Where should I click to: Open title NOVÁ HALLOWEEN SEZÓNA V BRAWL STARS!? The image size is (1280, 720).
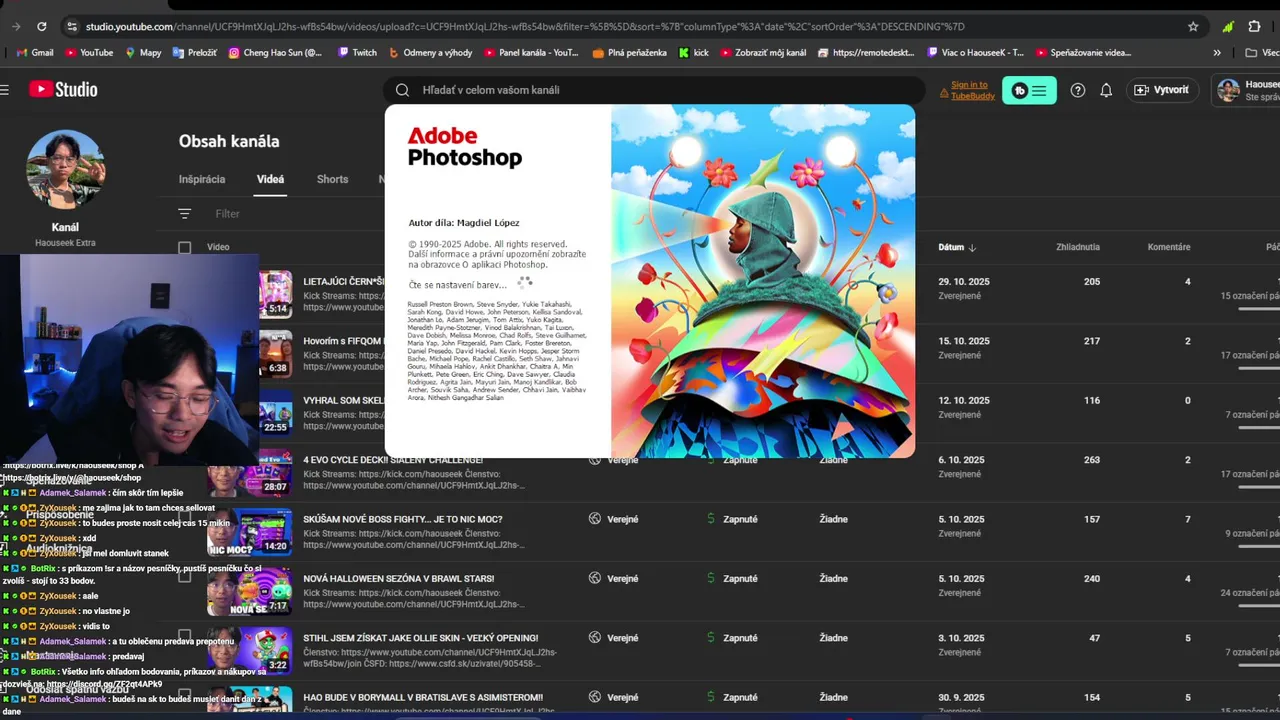click(x=398, y=578)
